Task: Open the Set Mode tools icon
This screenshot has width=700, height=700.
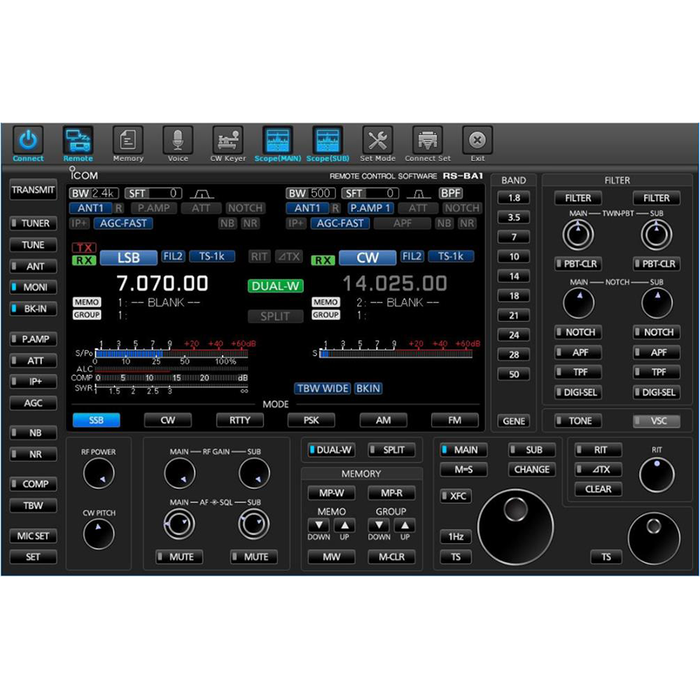Action: (x=378, y=141)
